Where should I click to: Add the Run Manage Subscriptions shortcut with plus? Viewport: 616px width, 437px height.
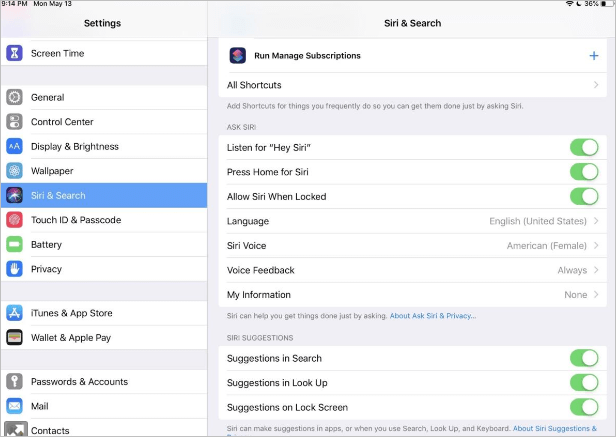tap(594, 55)
